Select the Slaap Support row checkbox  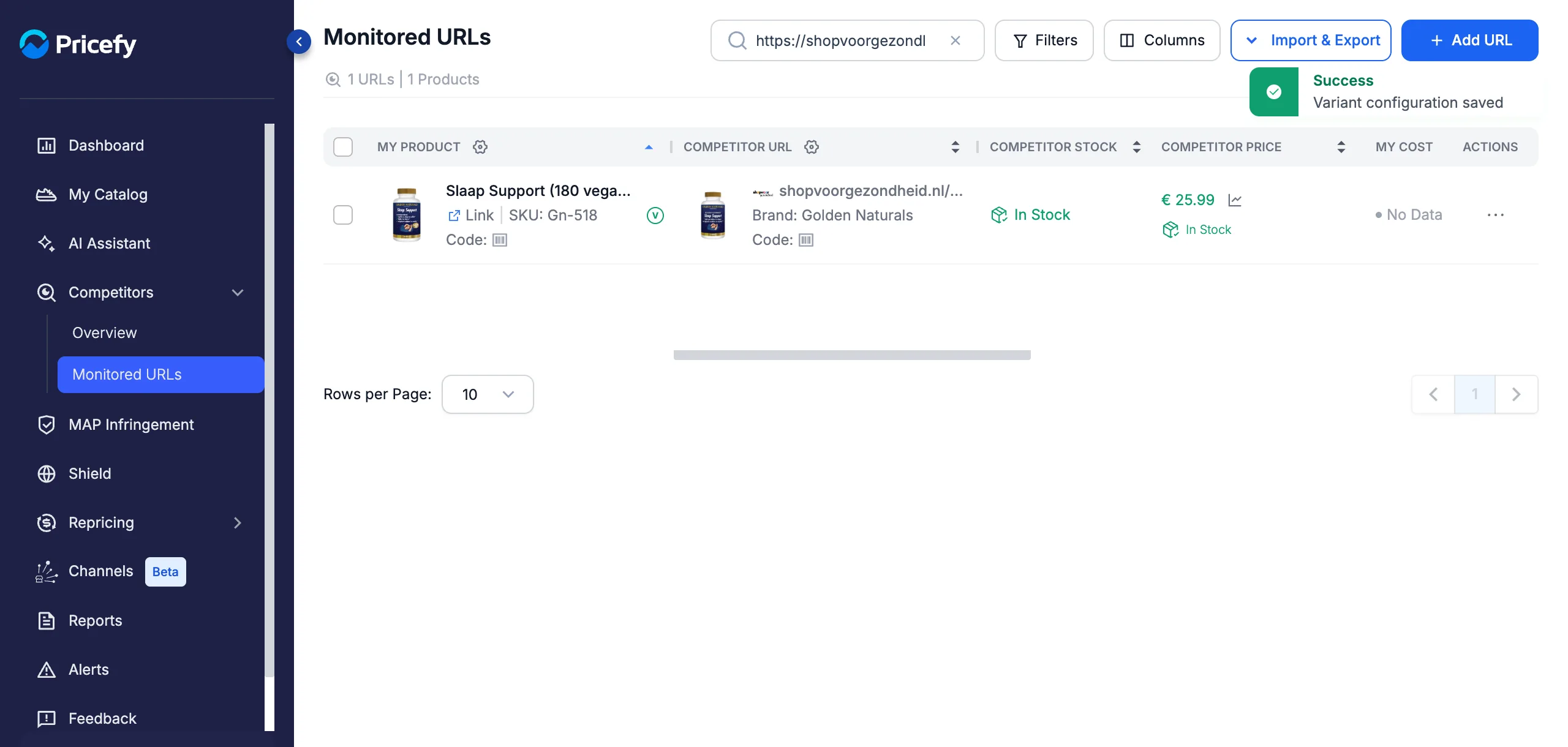point(343,215)
